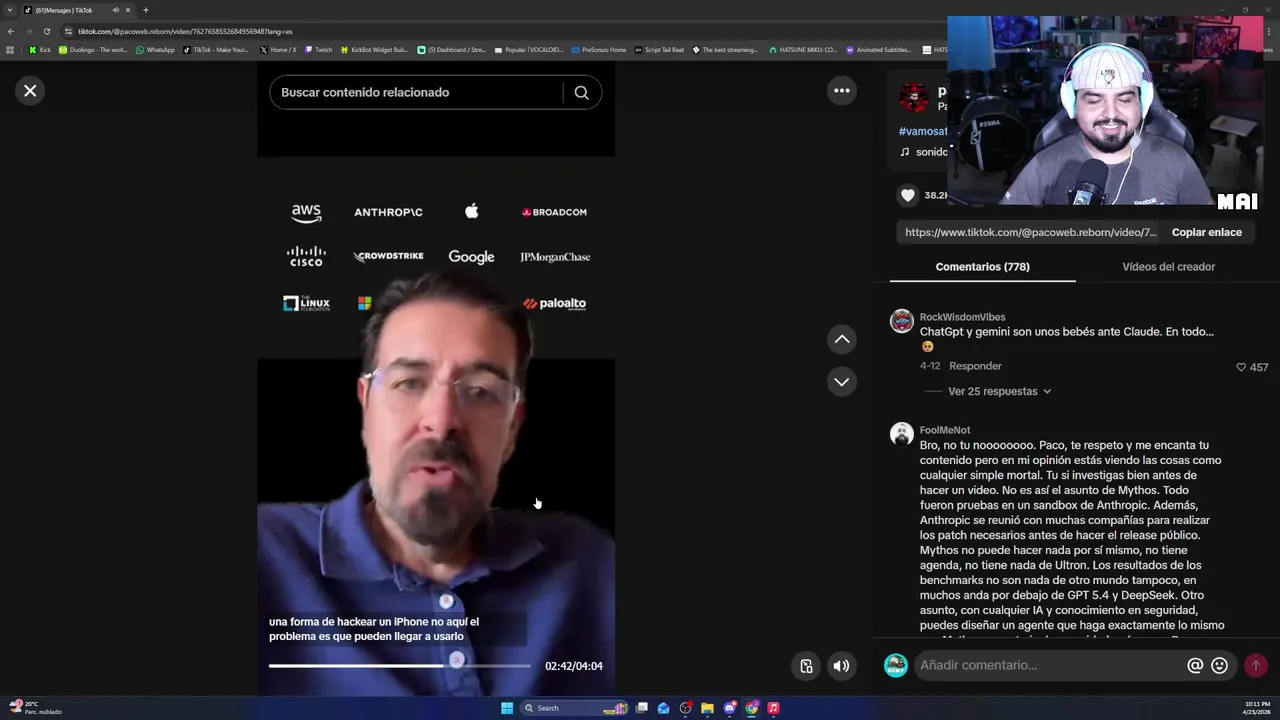Switch to 'Comentarios (778)' tab
Screen dimensions: 1280x720
pos(982,267)
